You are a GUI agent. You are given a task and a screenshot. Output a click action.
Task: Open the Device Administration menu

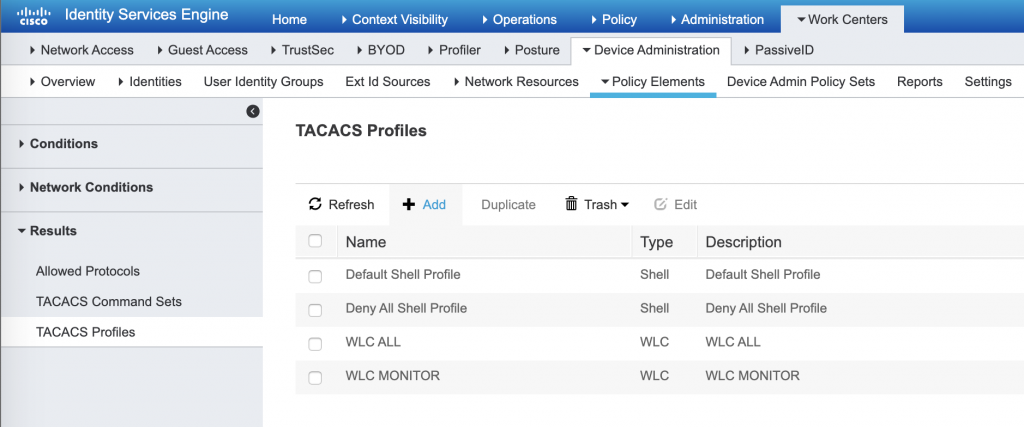point(651,50)
